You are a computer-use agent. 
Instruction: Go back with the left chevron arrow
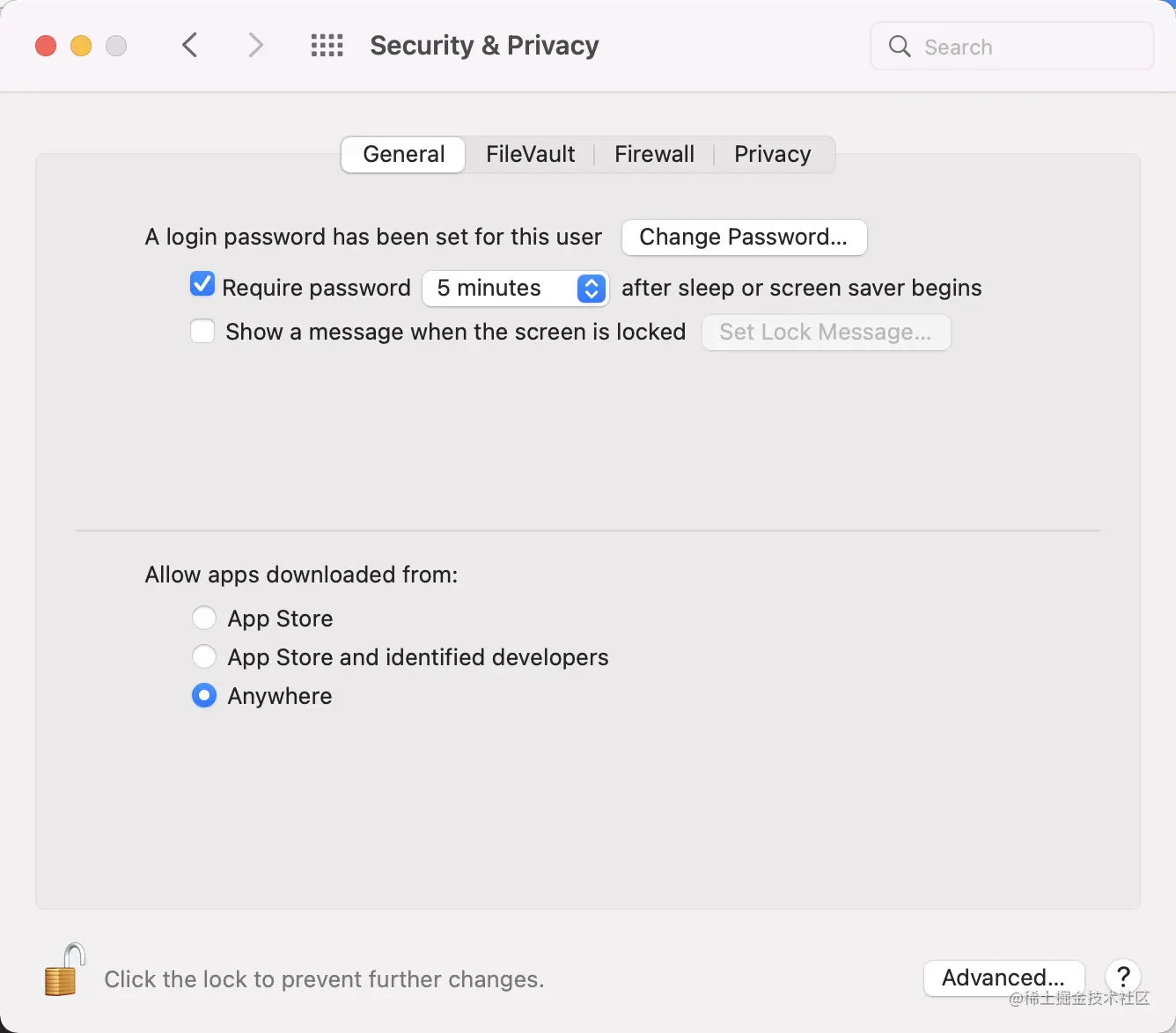click(x=190, y=45)
